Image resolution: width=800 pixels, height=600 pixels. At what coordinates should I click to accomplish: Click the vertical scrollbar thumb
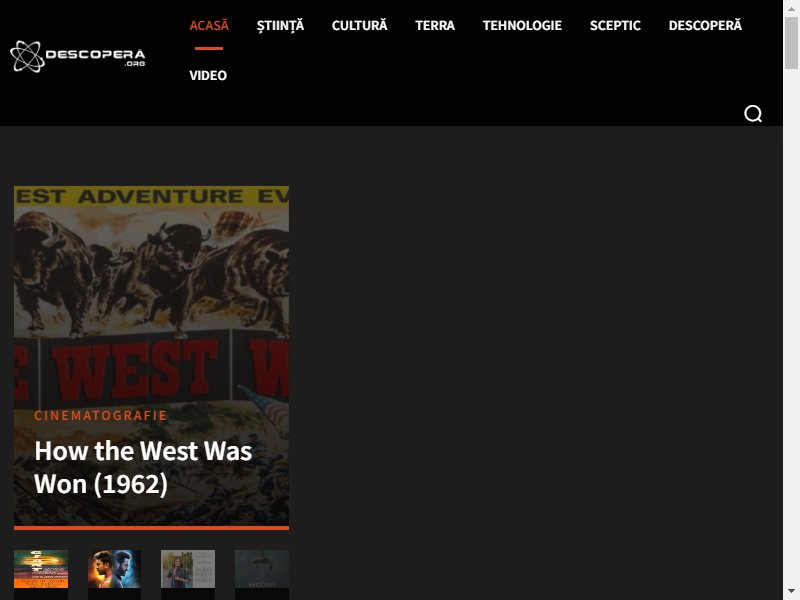791,42
